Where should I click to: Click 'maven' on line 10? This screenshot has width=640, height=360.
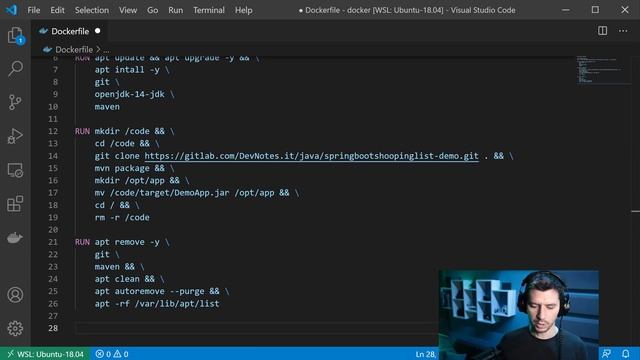tap(107, 107)
